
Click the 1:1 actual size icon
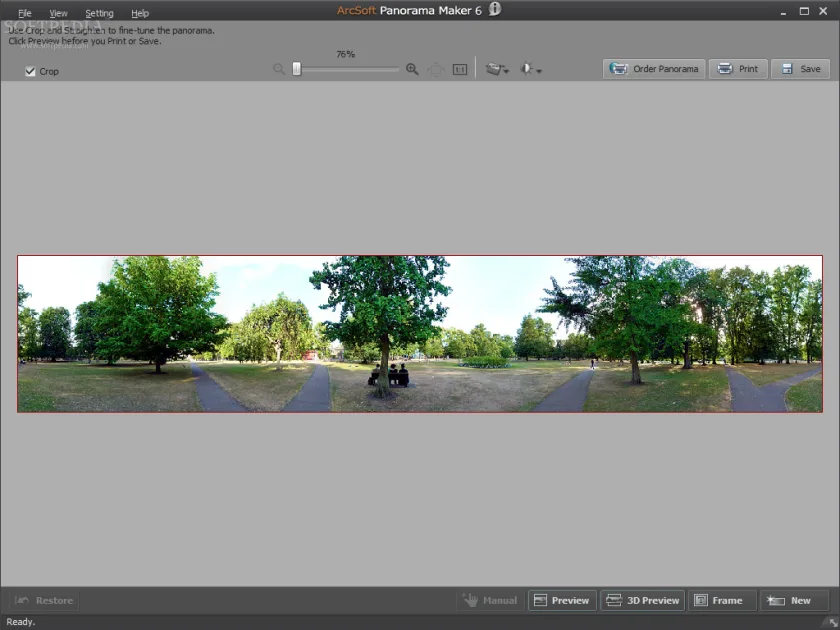point(460,69)
